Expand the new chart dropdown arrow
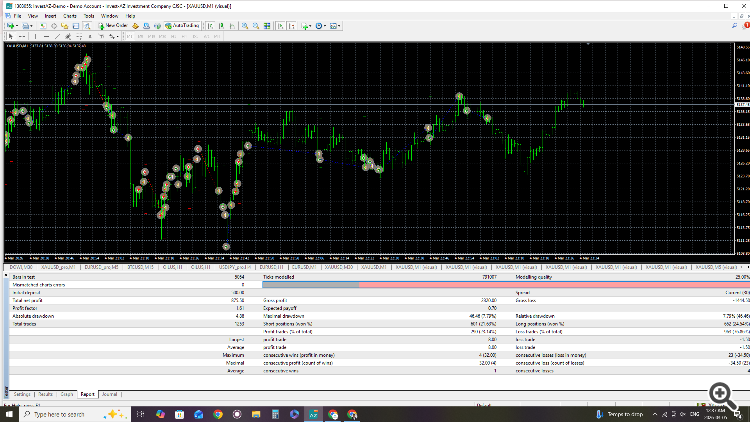The height and width of the screenshot is (422, 750). (19, 26)
